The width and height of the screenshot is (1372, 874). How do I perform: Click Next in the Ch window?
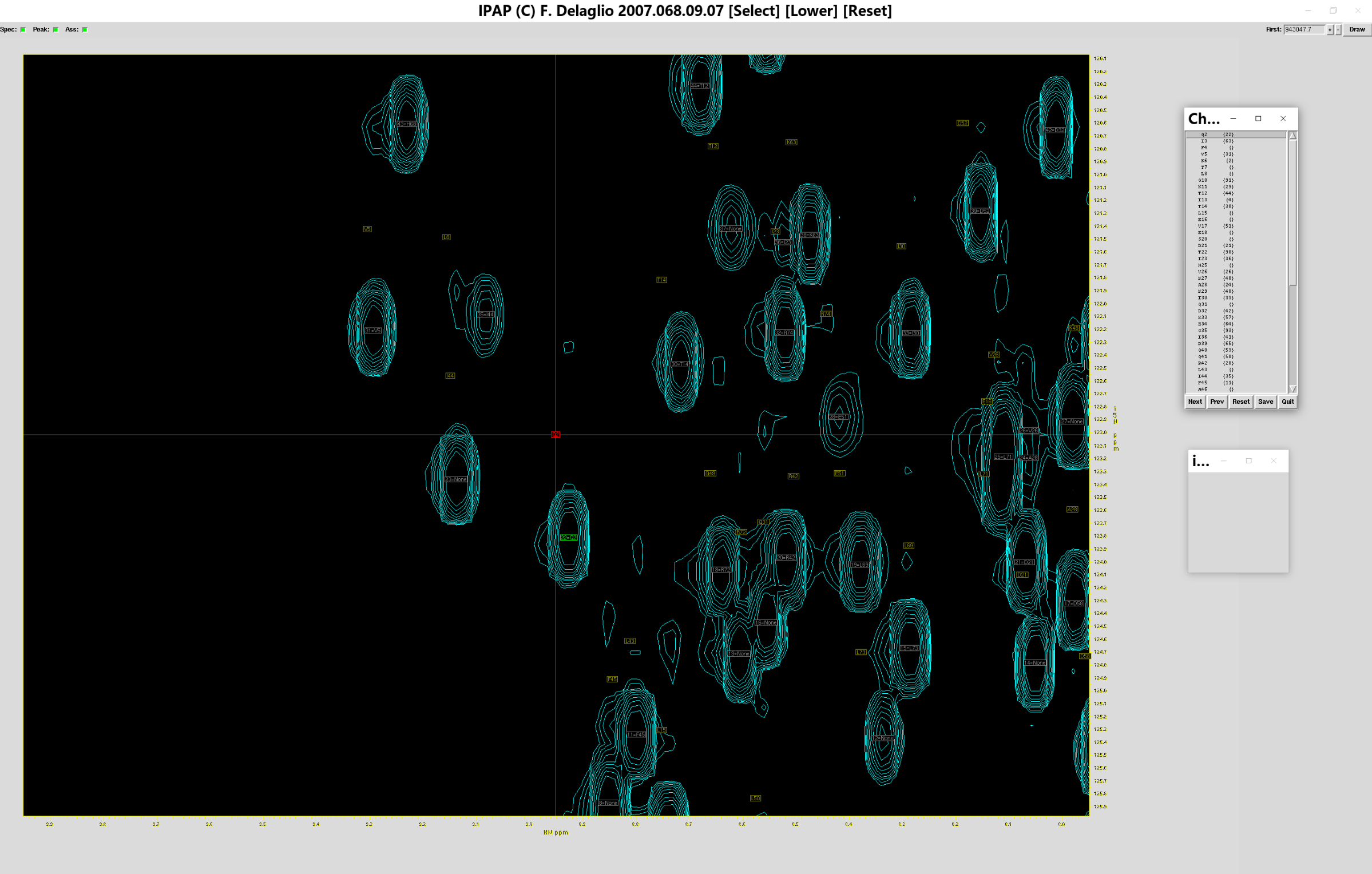point(1195,402)
